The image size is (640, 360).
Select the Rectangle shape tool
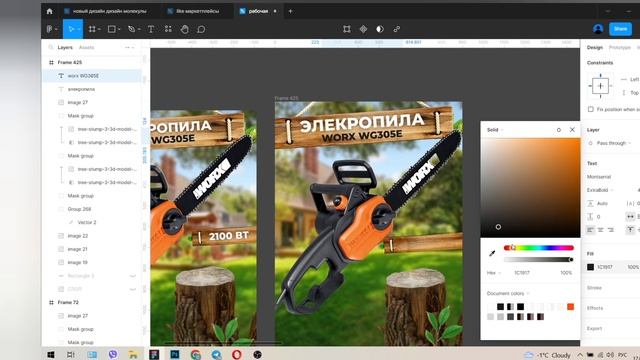point(111,29)
